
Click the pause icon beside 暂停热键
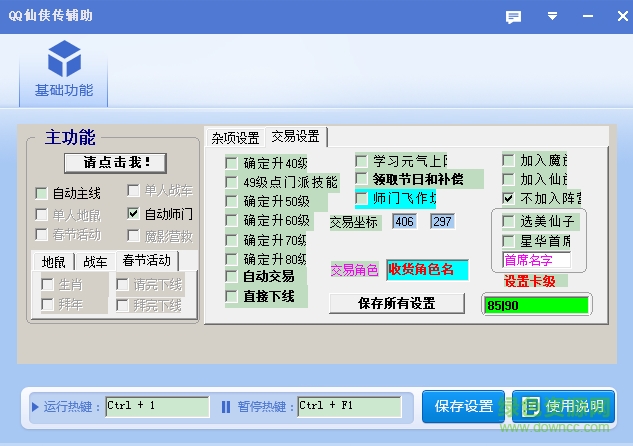coord(226,407)
